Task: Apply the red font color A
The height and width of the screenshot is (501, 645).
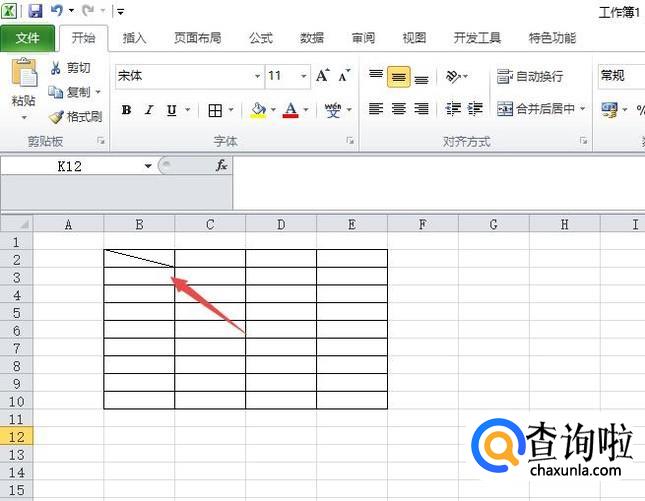Action: [x=290, y=110]
